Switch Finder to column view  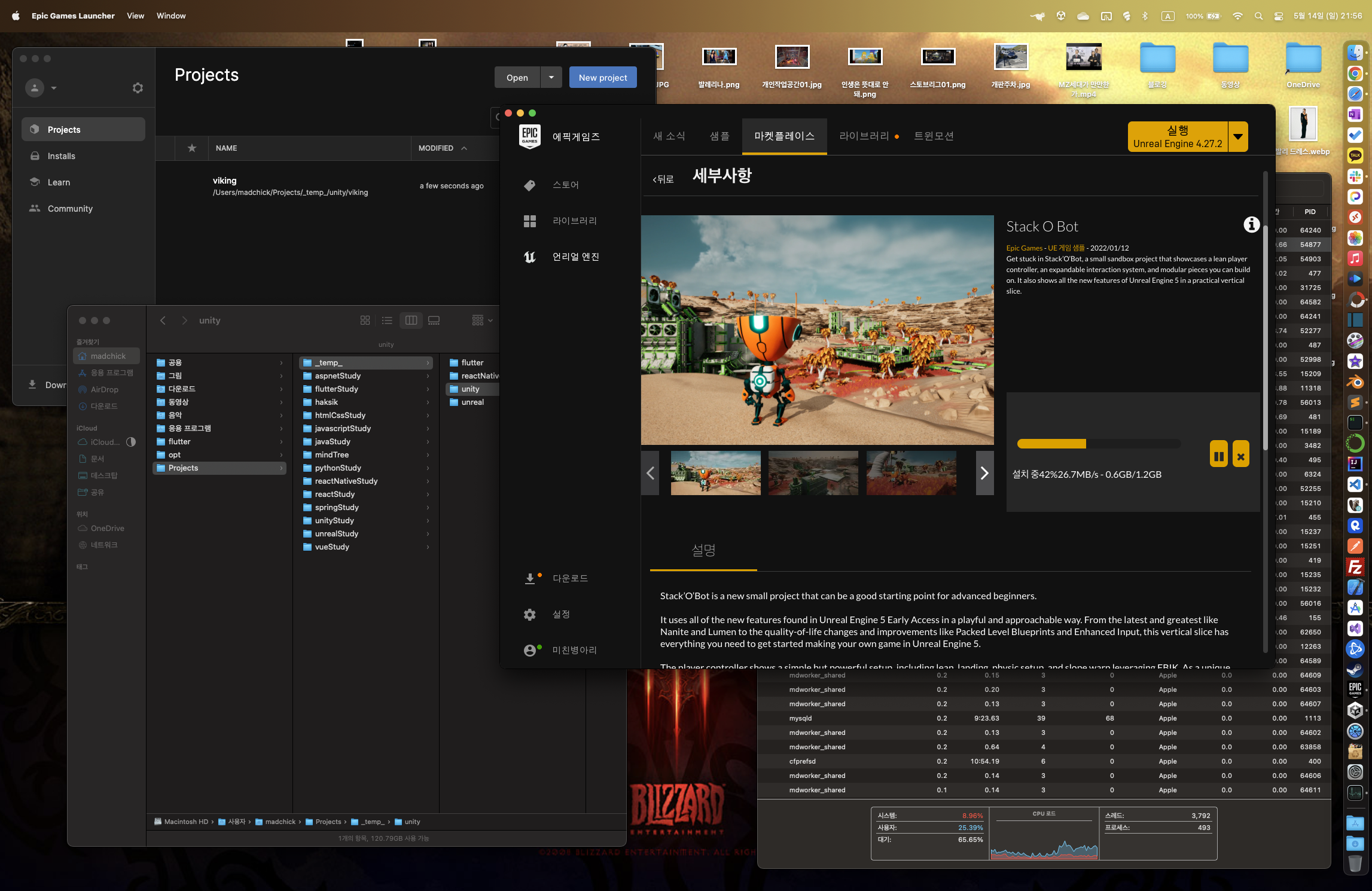pyautogui.click(x=411, y=321)
